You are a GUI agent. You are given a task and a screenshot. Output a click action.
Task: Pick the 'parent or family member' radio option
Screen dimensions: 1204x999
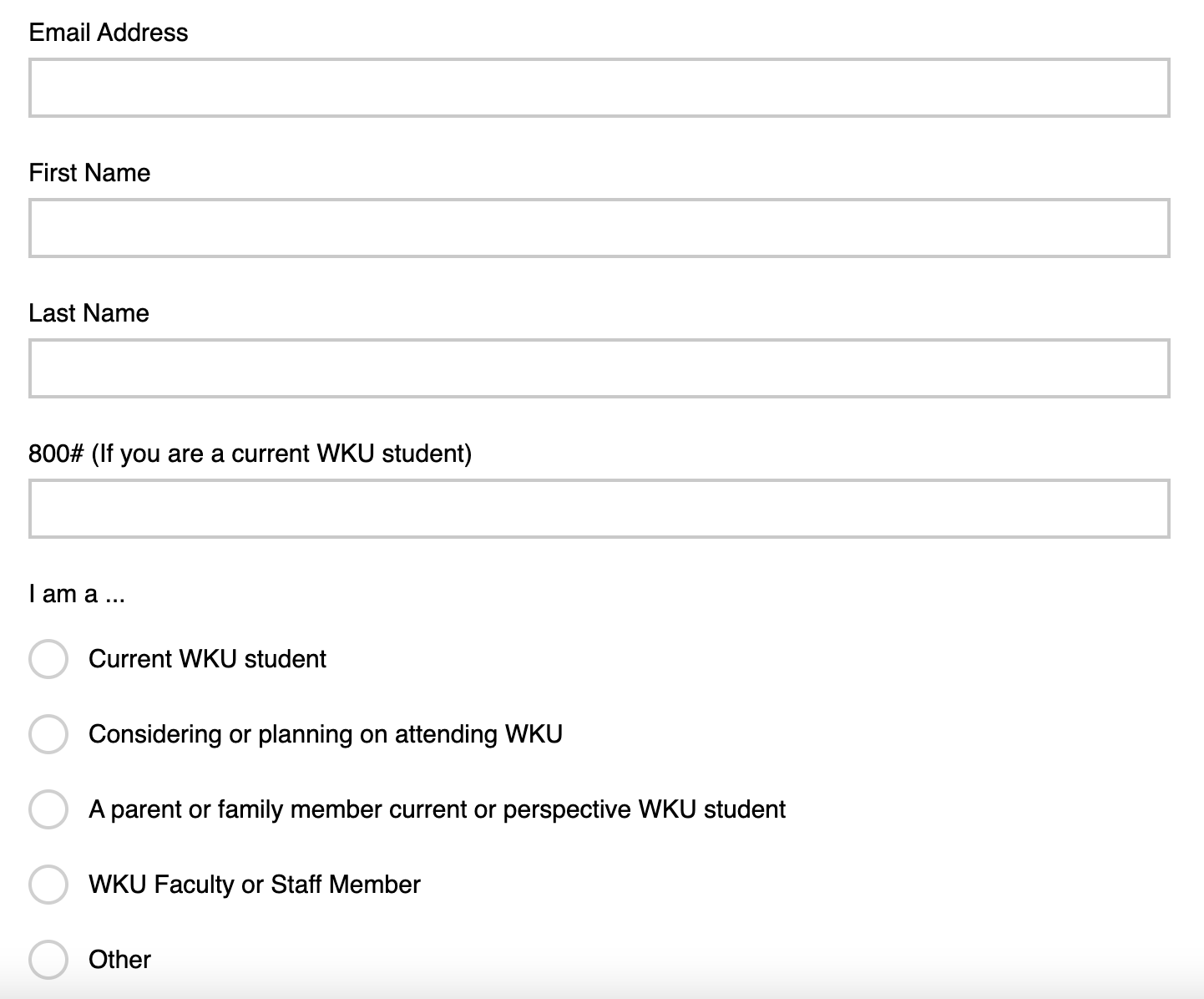(x=48, y=809)
